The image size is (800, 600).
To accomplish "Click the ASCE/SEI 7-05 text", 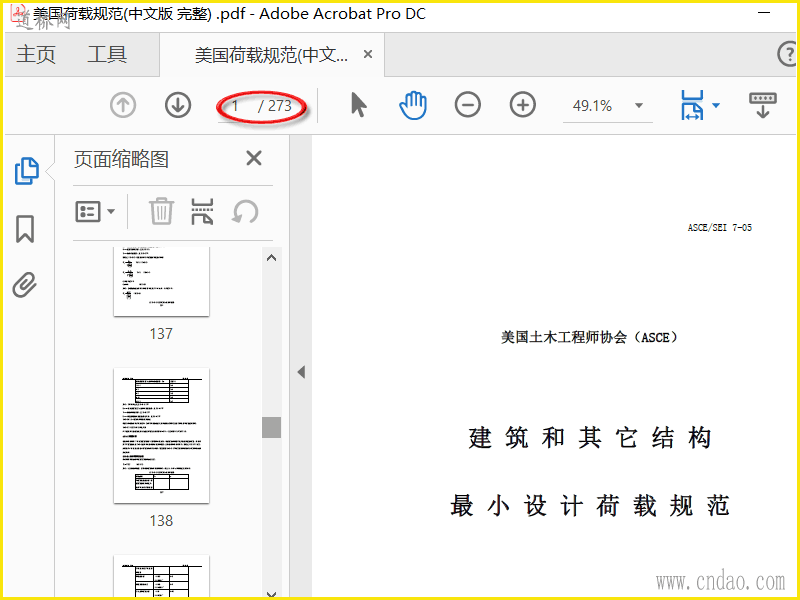I will [719, 228].
